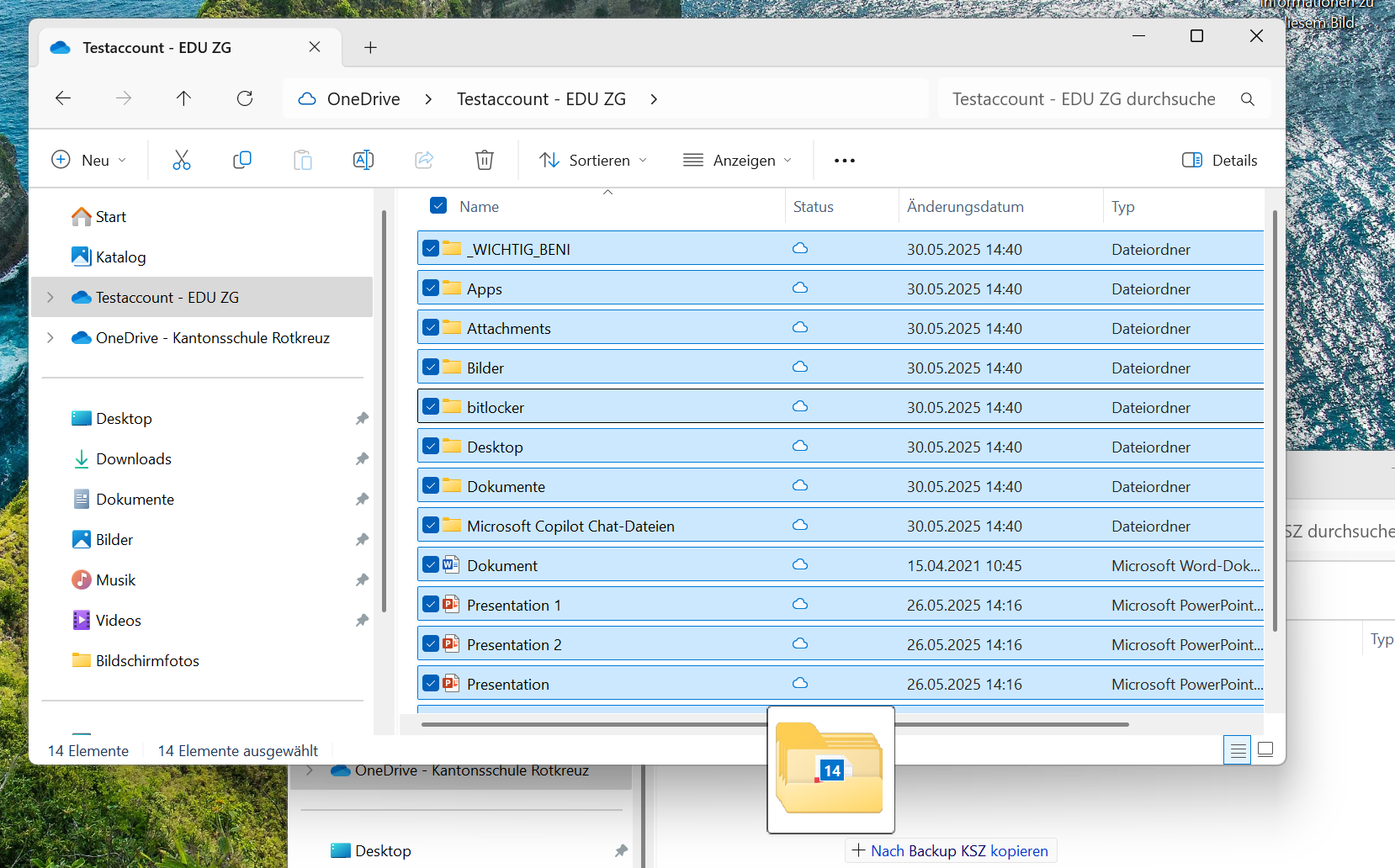Expand Testaccount - EDU ZG in the sidebar tree

point(50,297)
